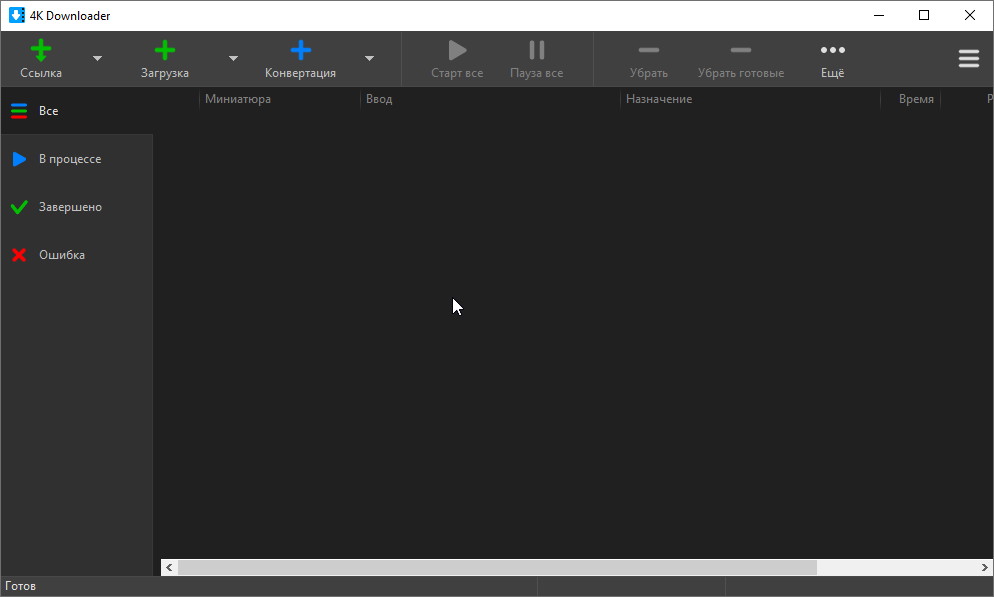This screenshot has width=994, height=597.
Task: Click the Убрать minus icon
Action: (648, 51)
